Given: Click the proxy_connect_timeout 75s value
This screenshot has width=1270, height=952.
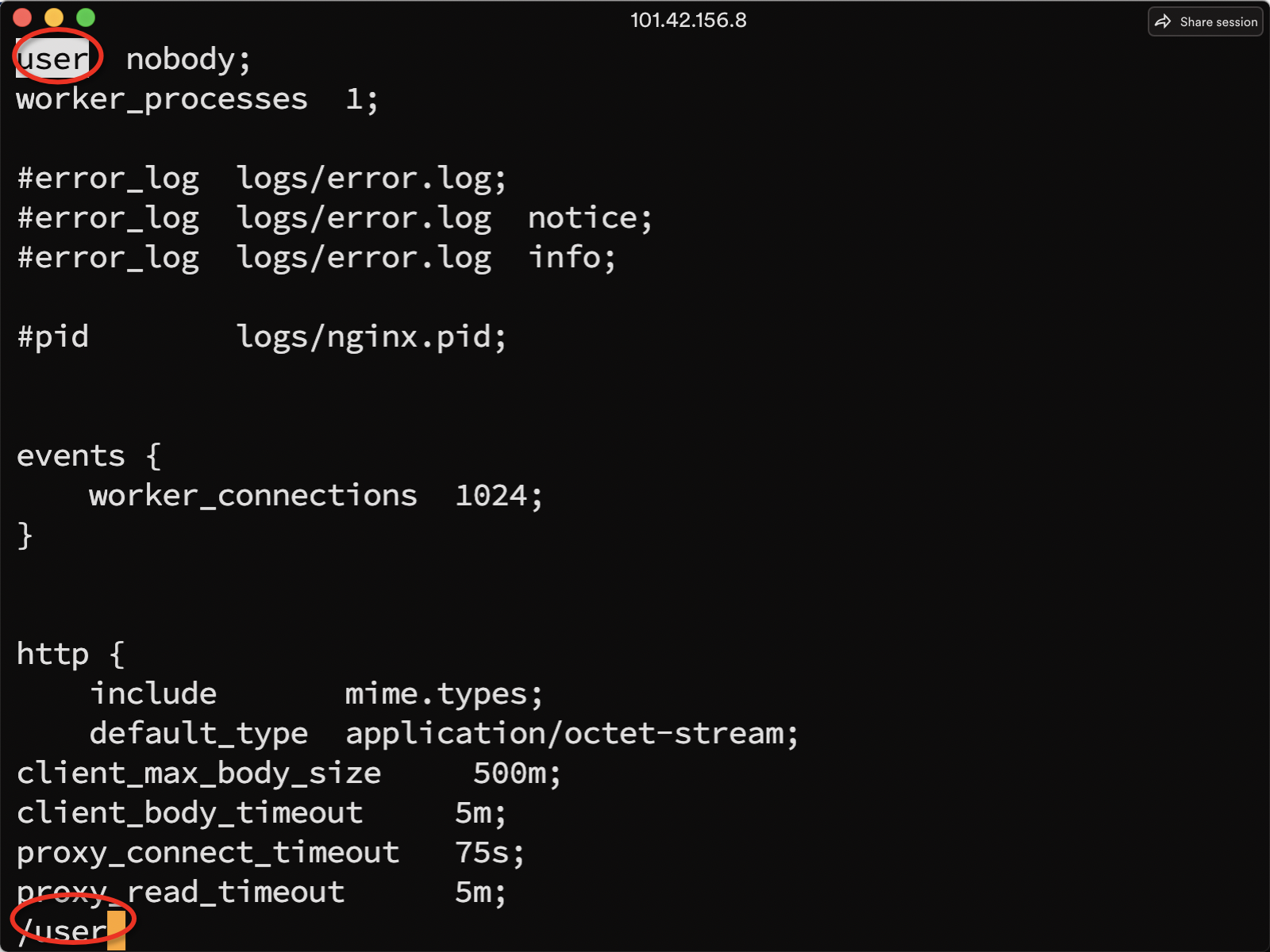Looking at the screenshot, I should [x=489, y=853].
